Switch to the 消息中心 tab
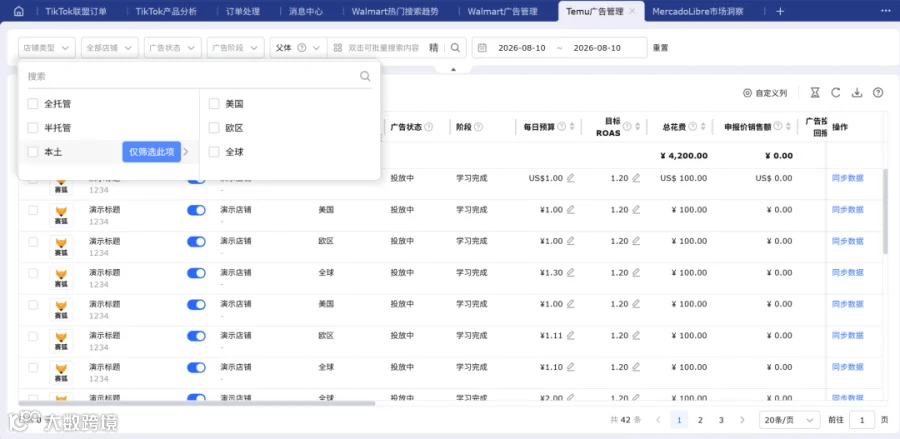 [305, 11]
